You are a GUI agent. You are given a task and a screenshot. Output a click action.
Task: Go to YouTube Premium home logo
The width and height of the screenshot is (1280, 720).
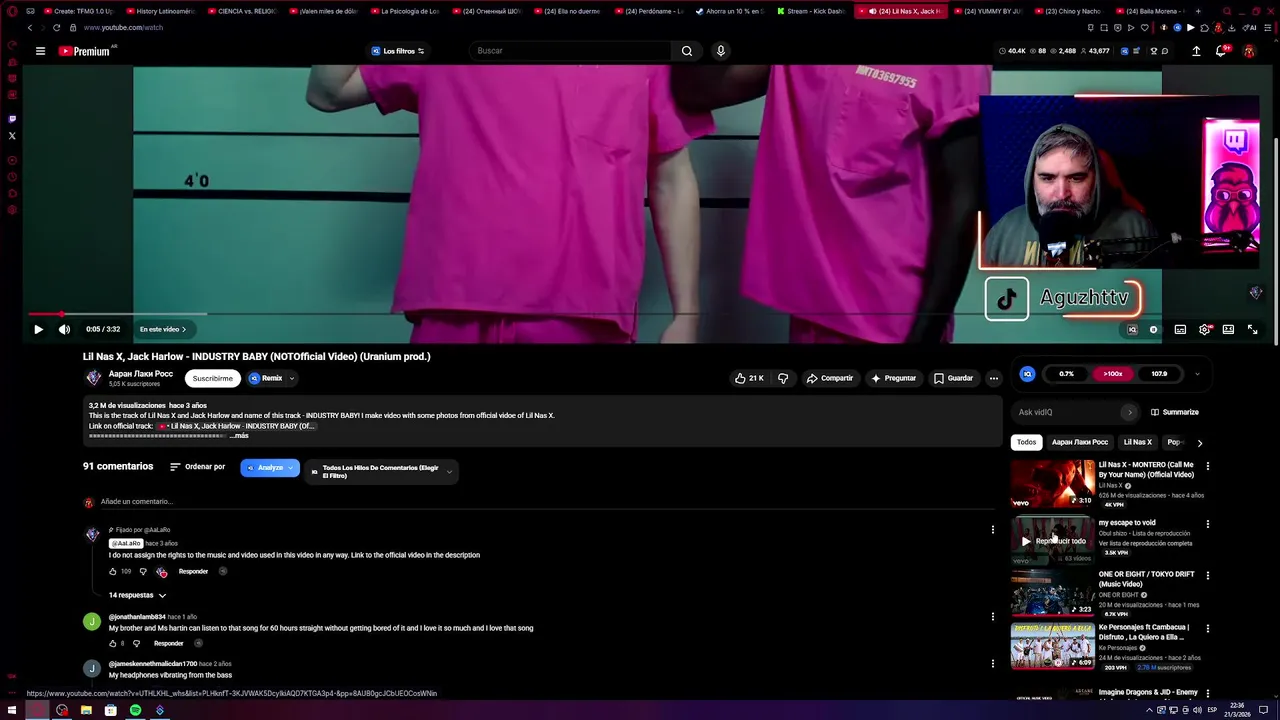[84, 51]
